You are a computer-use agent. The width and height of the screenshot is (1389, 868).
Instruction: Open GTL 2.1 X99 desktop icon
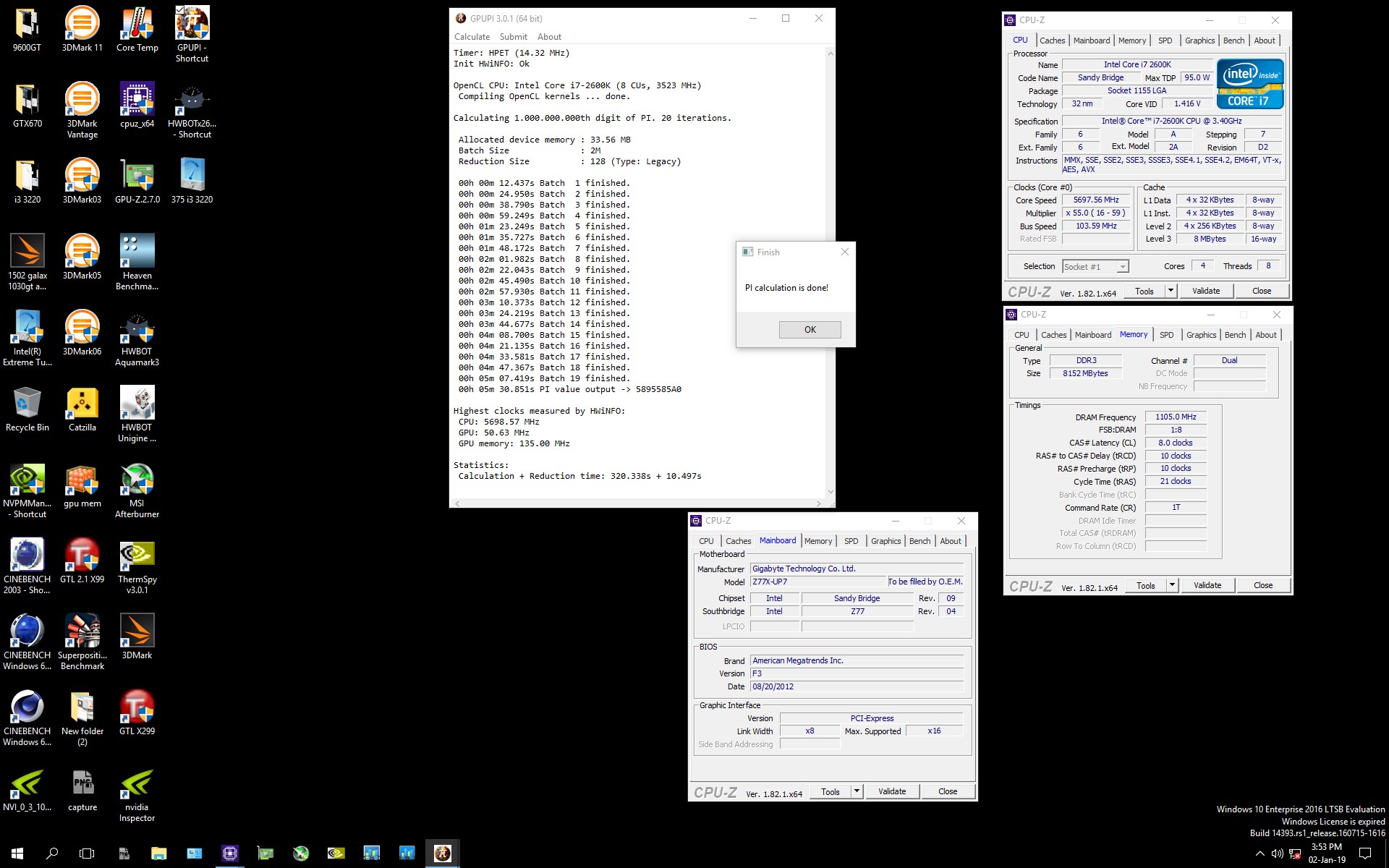coord(82,561)
